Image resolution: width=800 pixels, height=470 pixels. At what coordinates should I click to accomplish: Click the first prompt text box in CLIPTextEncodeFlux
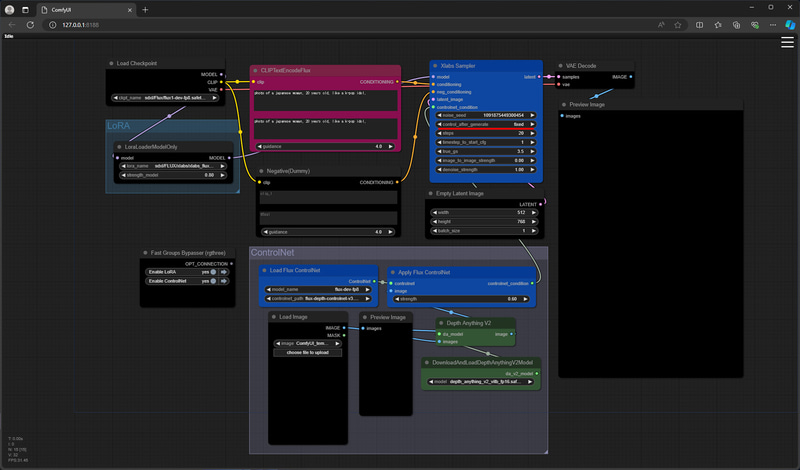pyautogui.click(x=326, y=101)
